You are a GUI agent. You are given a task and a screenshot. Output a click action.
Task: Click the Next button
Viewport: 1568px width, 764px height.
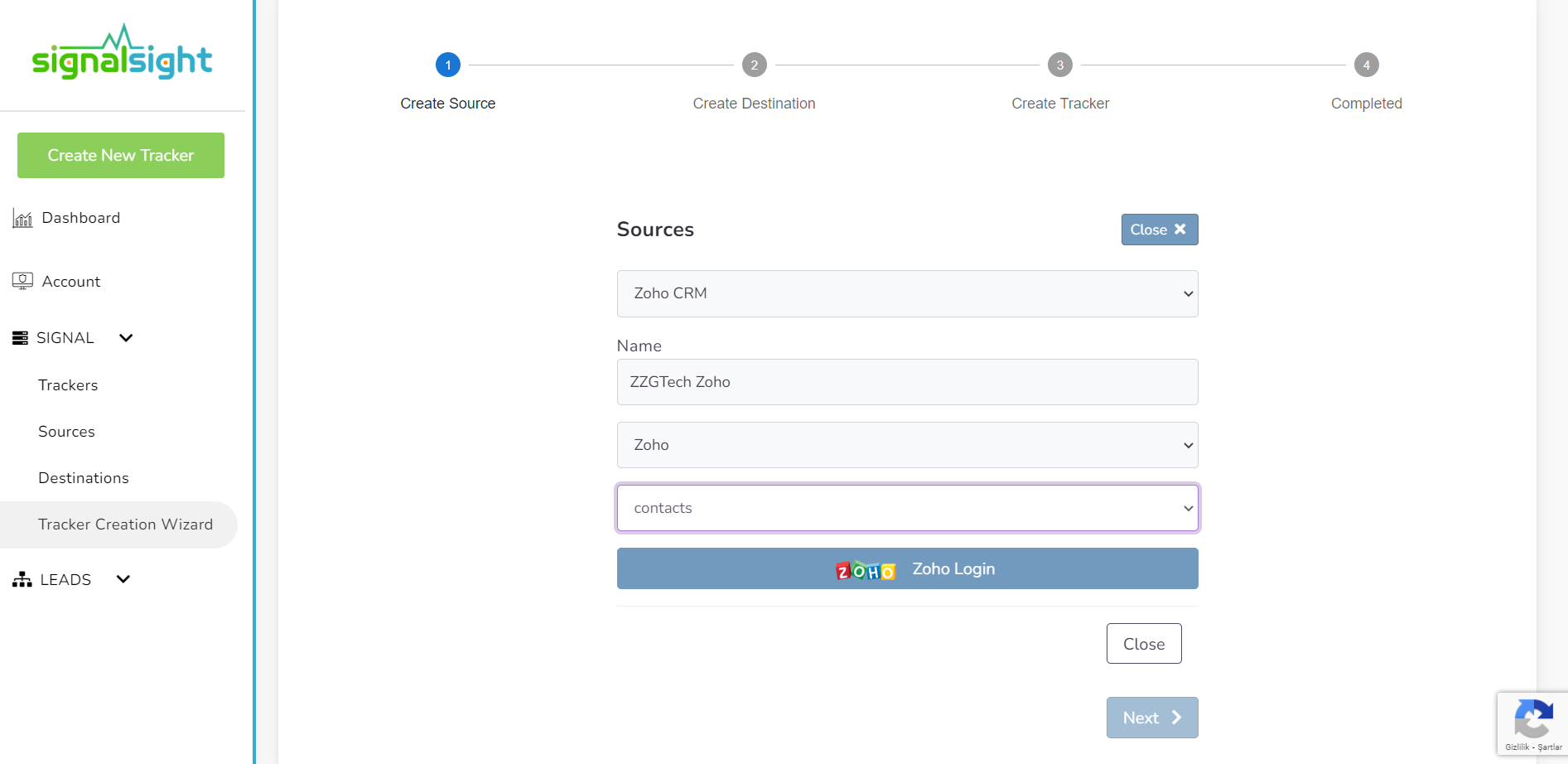[1152, 718]
